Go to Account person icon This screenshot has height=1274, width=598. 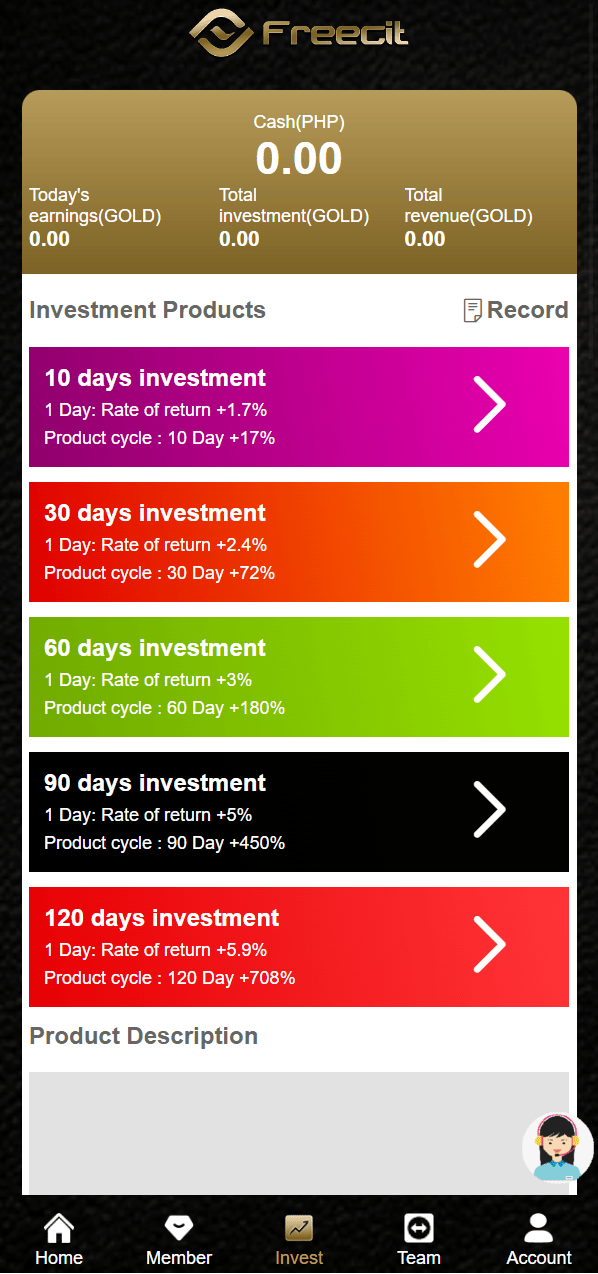[x=539, y=1227]
